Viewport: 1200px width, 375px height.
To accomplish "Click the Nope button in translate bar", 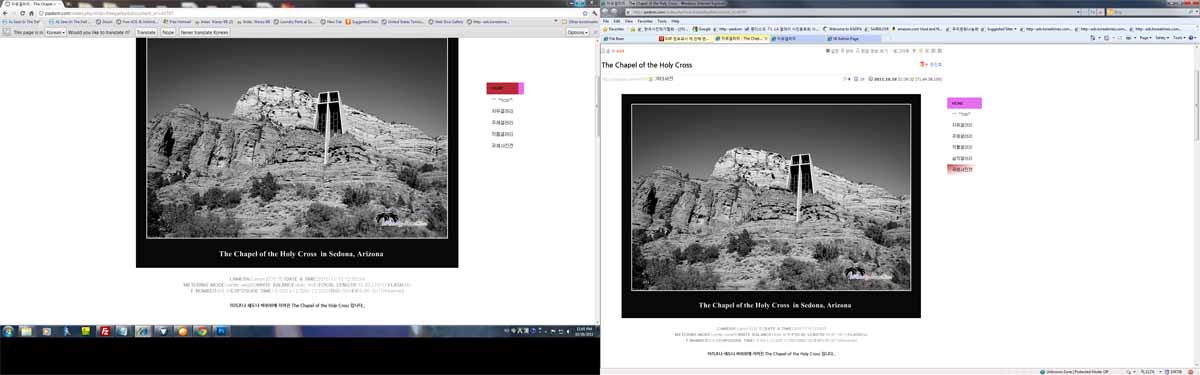I will (x=168, y=32).
